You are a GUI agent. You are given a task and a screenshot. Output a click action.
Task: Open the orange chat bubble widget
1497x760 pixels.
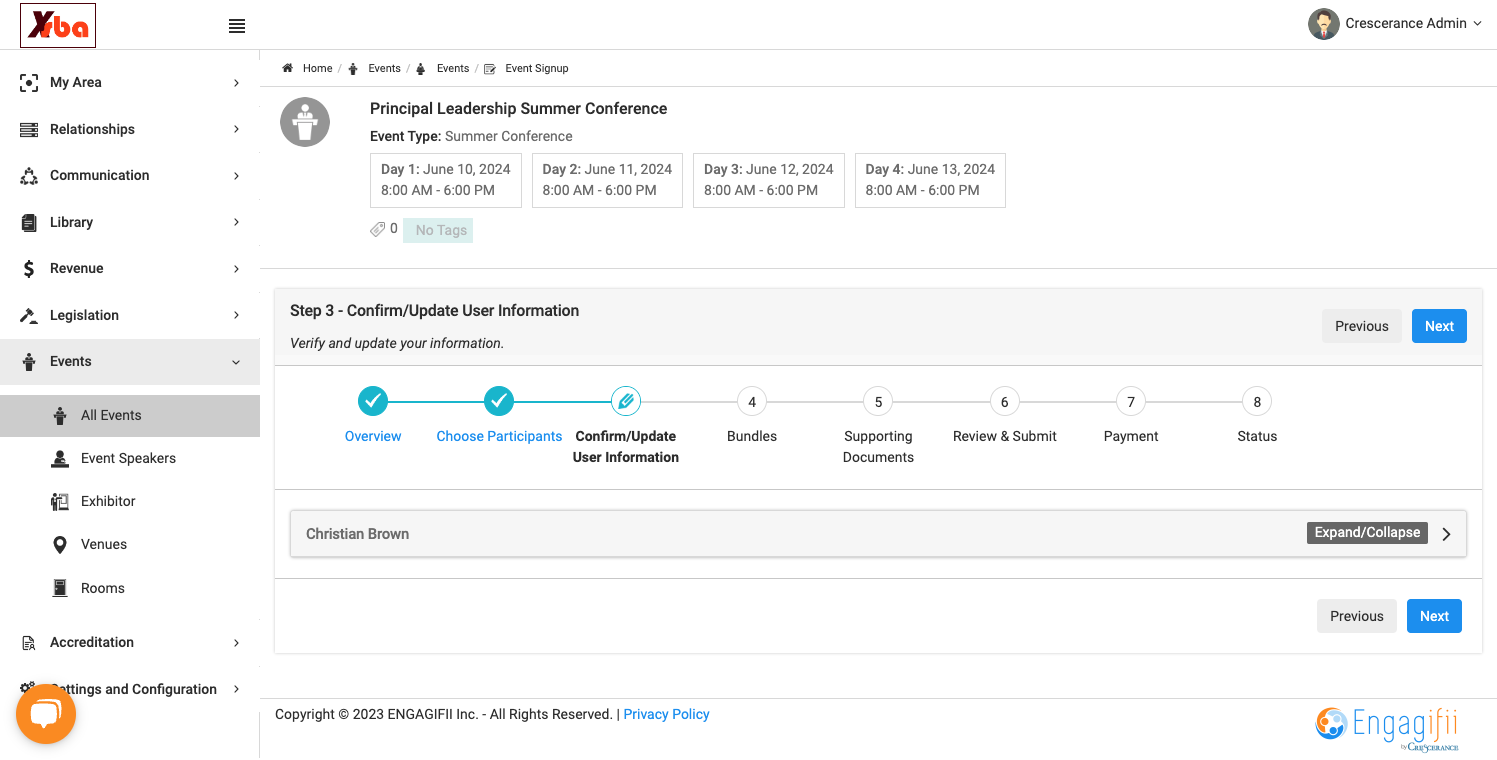click(46, 713)
